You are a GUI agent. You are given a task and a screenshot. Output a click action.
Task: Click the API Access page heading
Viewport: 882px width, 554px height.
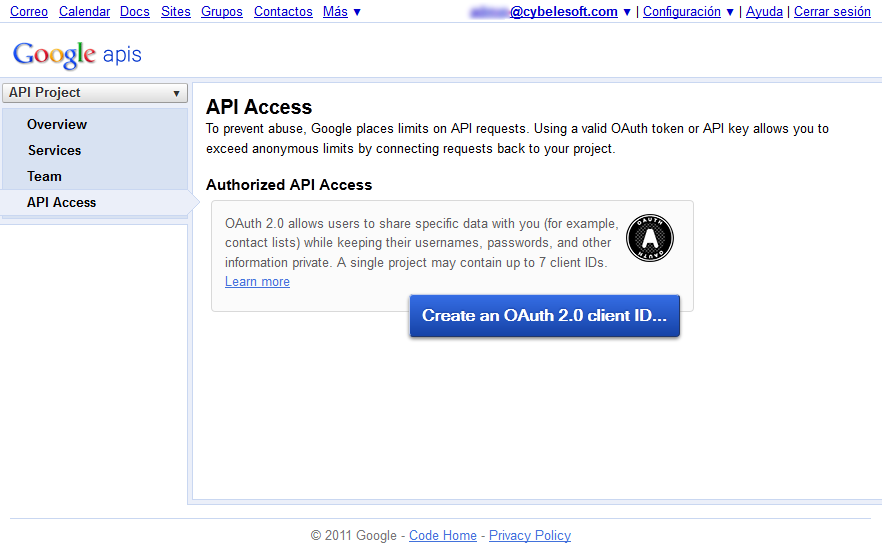pyautogui.click(x=259, y=107)
